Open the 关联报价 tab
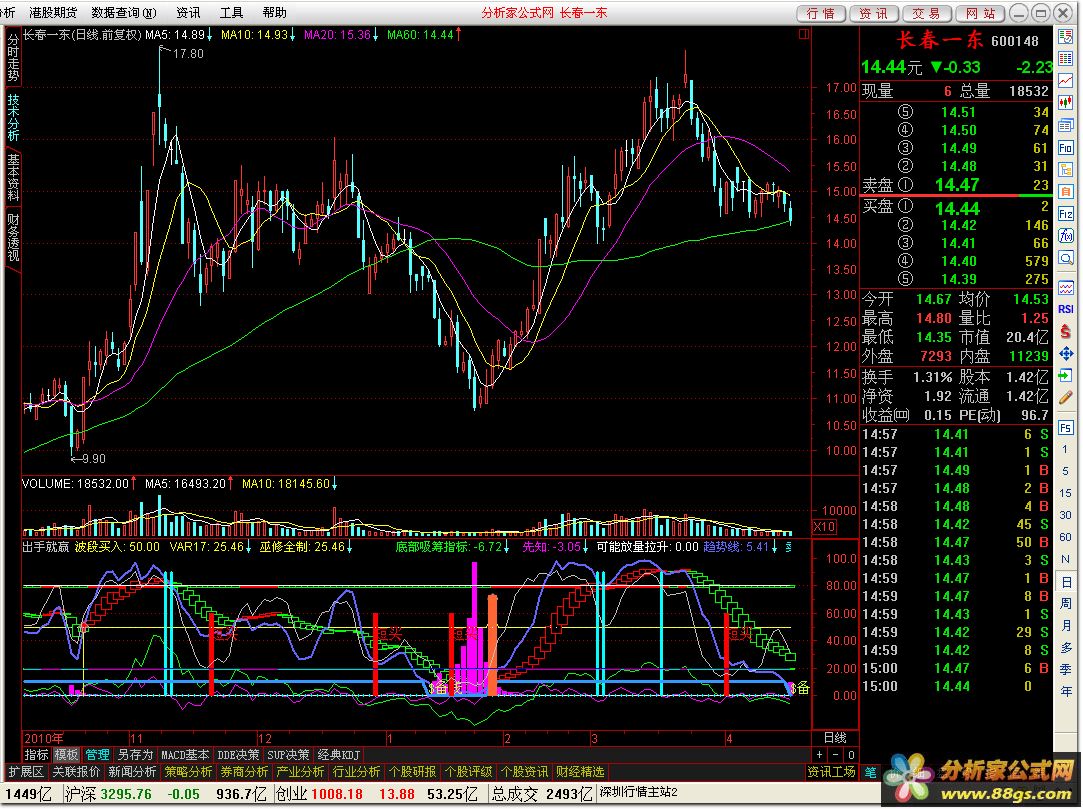 point(77,772)
